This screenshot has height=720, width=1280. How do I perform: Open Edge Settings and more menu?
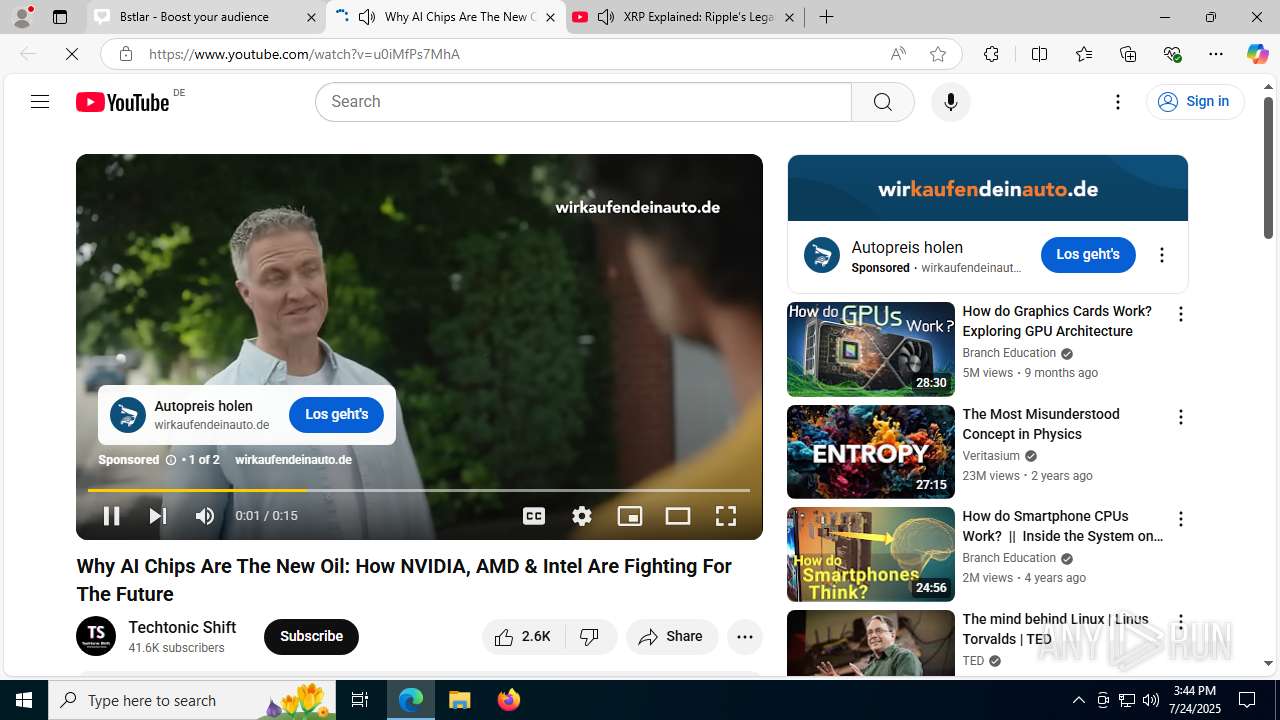(x=1216, y=54)
